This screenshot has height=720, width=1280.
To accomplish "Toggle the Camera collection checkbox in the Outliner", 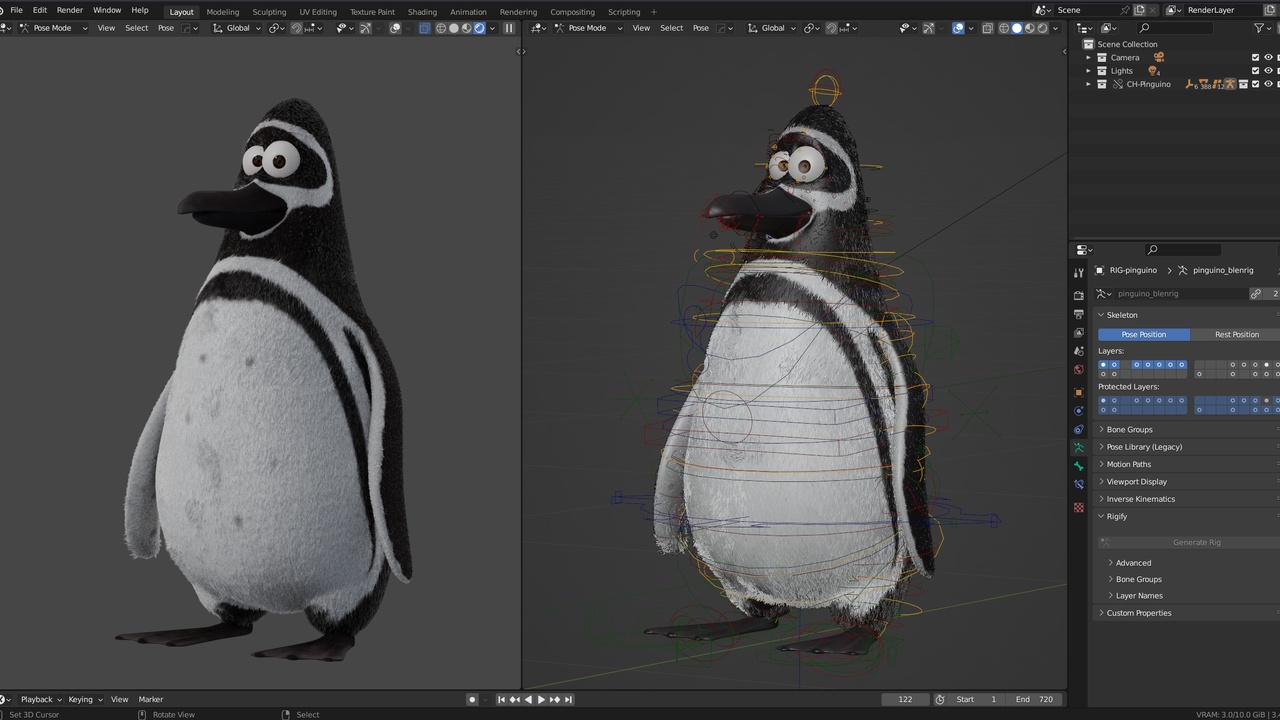I will pos(1255,57).
